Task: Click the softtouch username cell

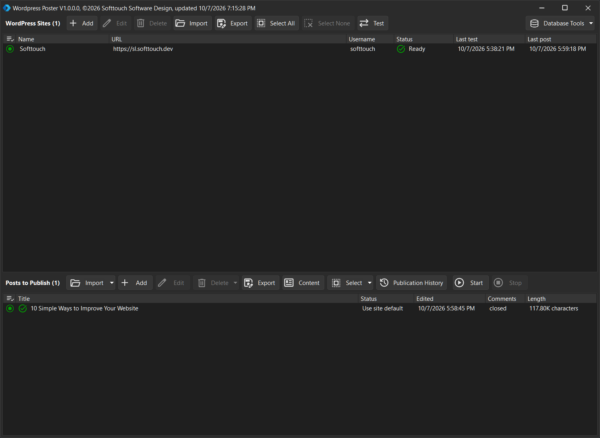Action: click(362, 49)
